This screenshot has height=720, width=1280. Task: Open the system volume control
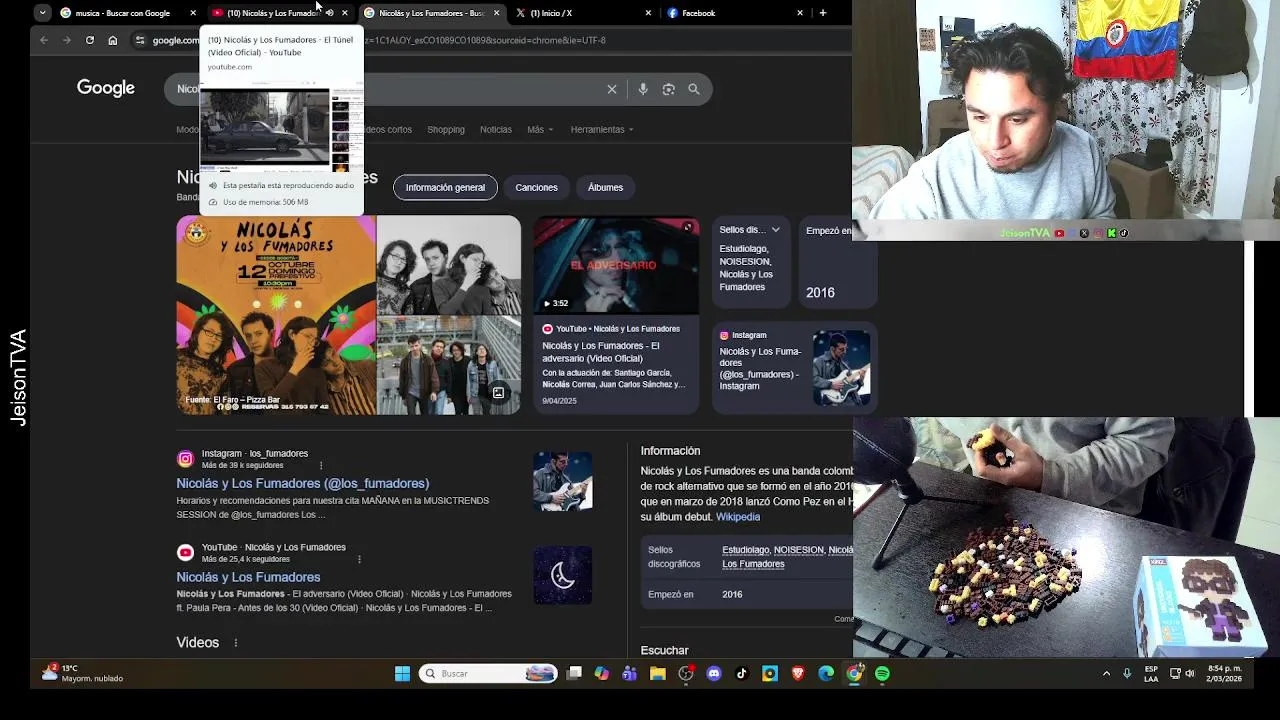1190,674
